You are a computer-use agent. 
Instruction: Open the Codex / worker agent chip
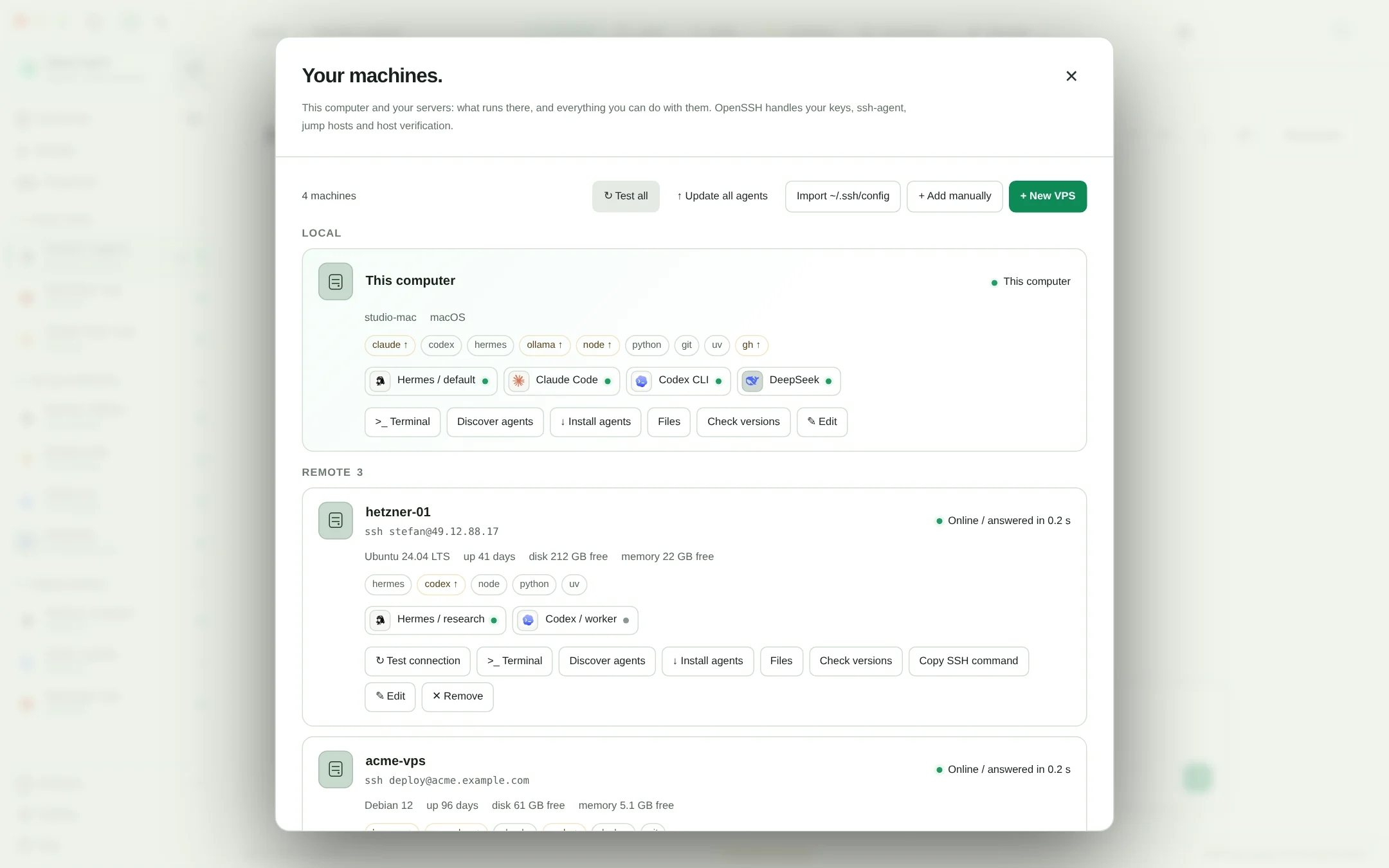(x=576, y=620)
